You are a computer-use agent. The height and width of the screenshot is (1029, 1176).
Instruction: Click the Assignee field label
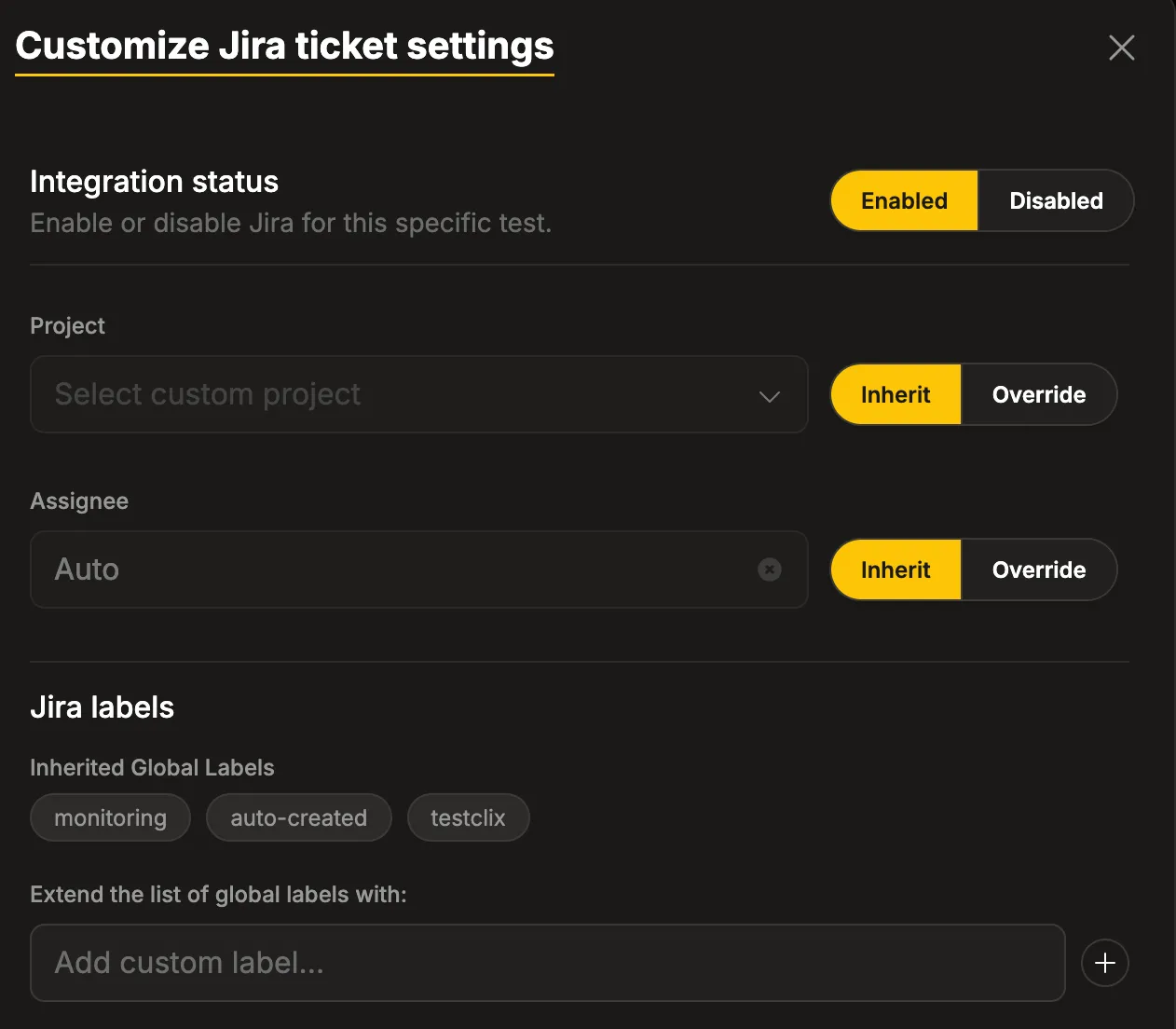79,501
